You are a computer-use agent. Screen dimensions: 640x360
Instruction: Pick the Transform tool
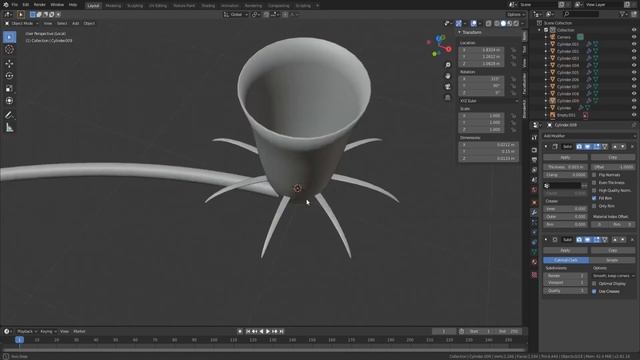(9, 100)
